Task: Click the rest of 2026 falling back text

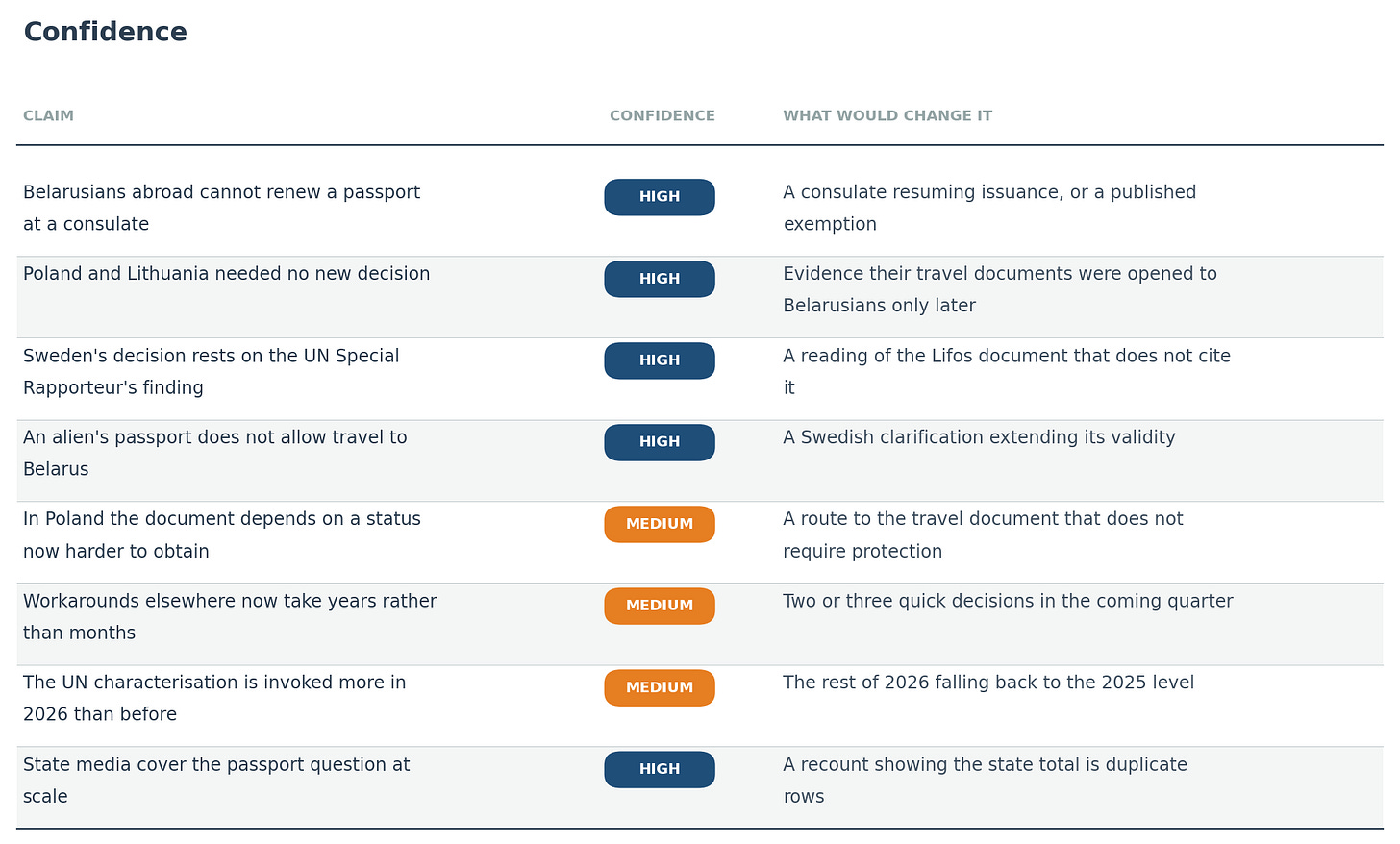Action: point(988,683)
